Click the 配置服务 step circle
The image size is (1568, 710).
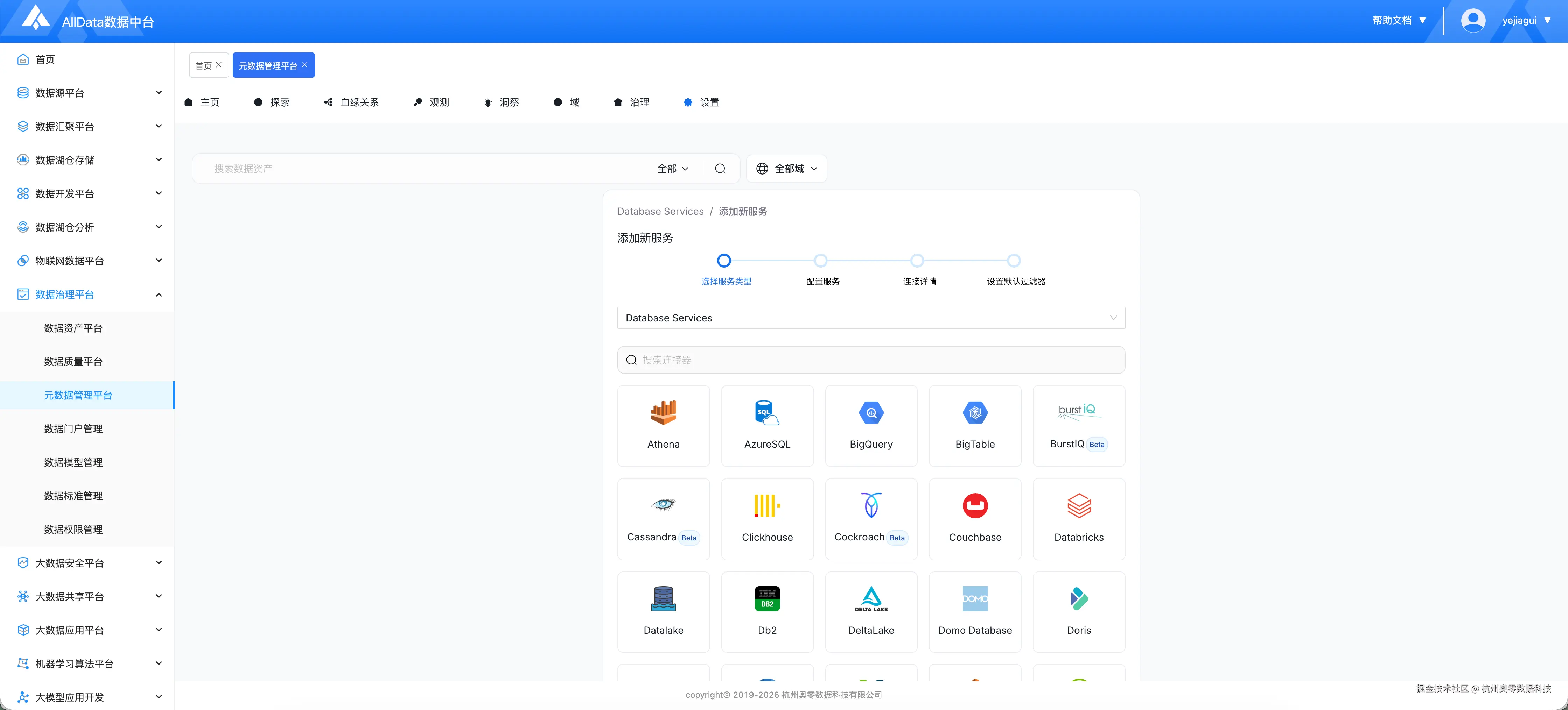(x=820, y=261)
